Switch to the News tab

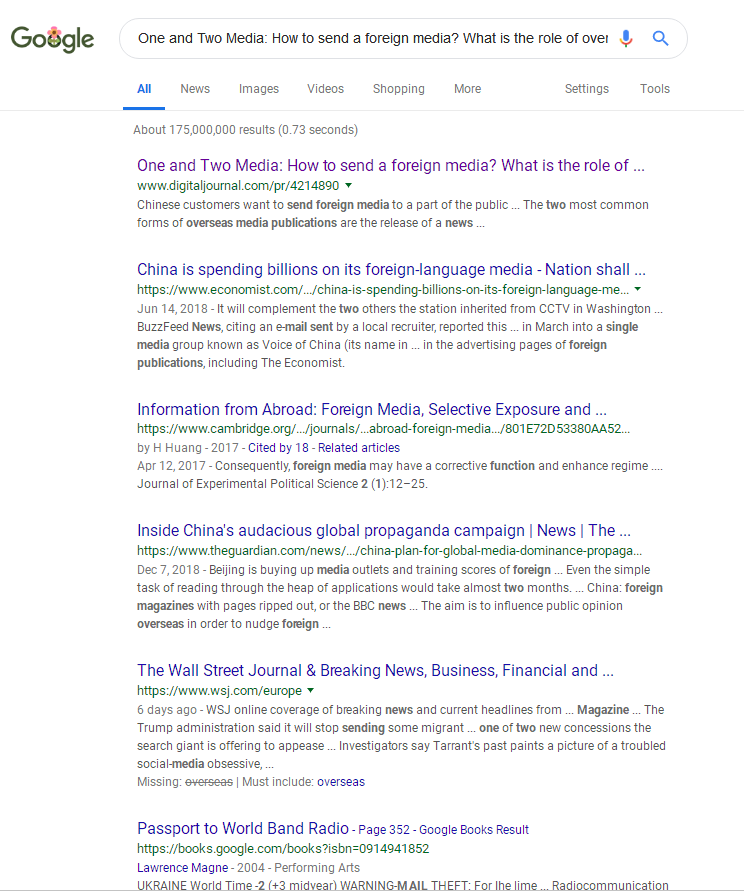(195, 89)
